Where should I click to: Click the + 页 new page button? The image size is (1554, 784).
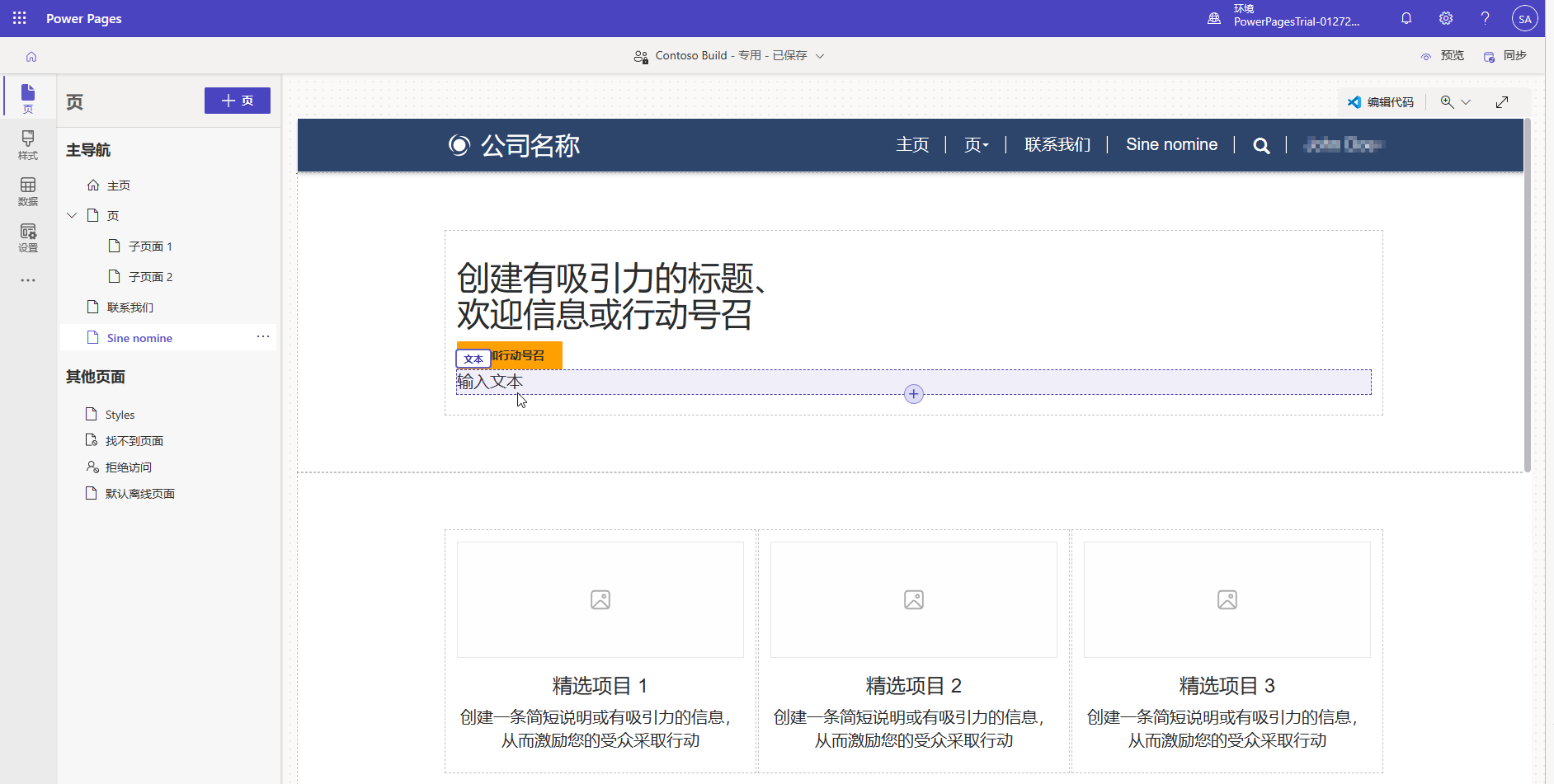click(x=237, y=100)
